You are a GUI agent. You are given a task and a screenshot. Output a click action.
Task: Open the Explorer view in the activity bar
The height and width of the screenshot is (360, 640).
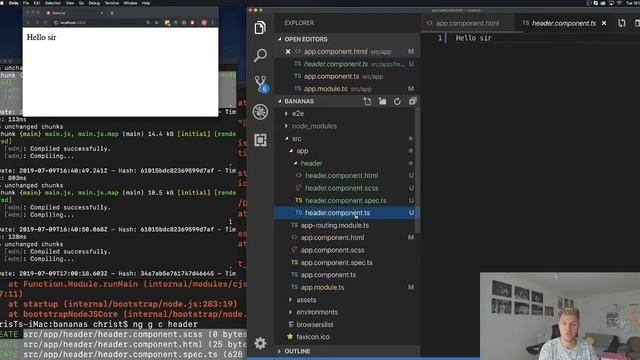[260, 28]
